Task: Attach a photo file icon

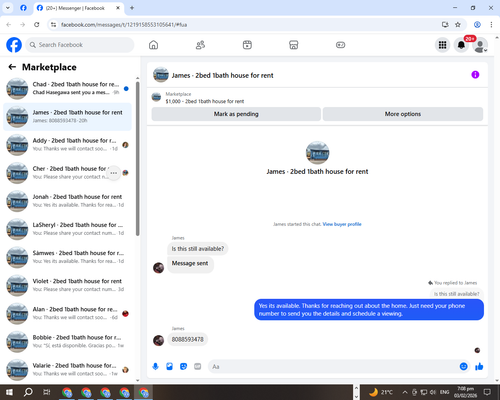Action: pos(169,367)
